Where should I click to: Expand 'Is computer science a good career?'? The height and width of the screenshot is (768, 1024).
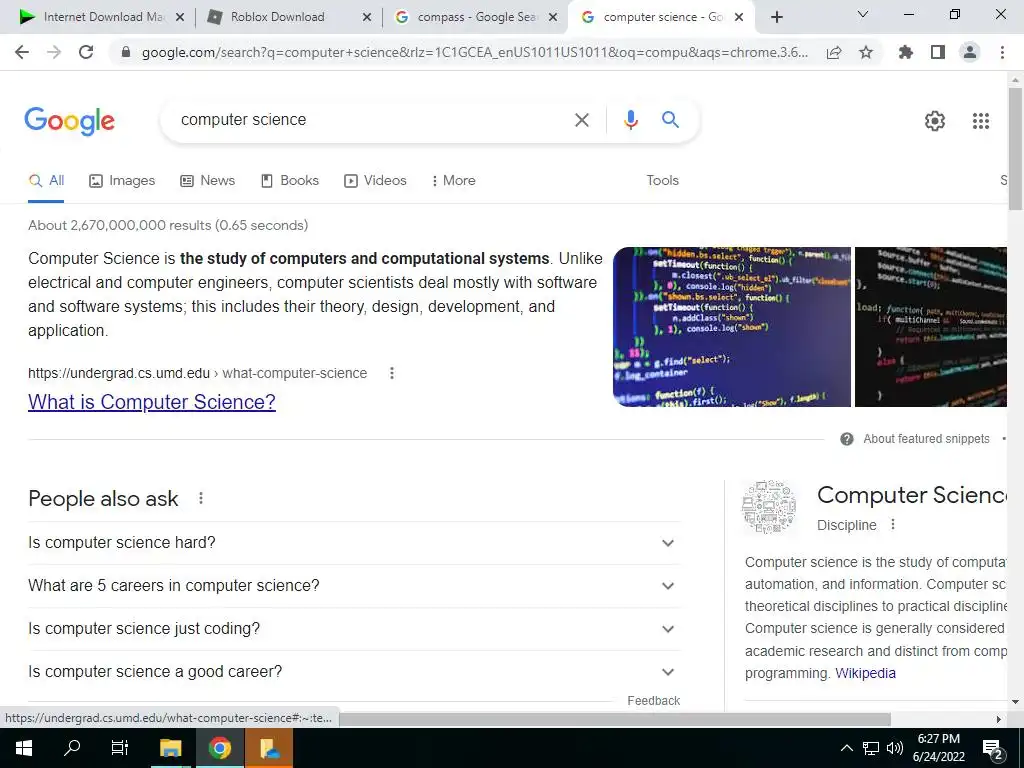pos(354,671)
